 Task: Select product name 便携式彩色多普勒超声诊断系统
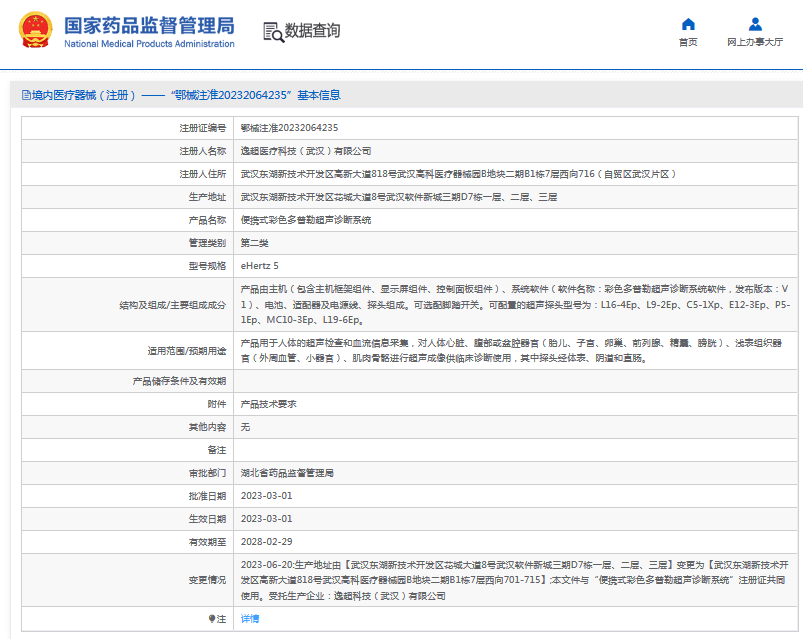click(x=306, y=220)
